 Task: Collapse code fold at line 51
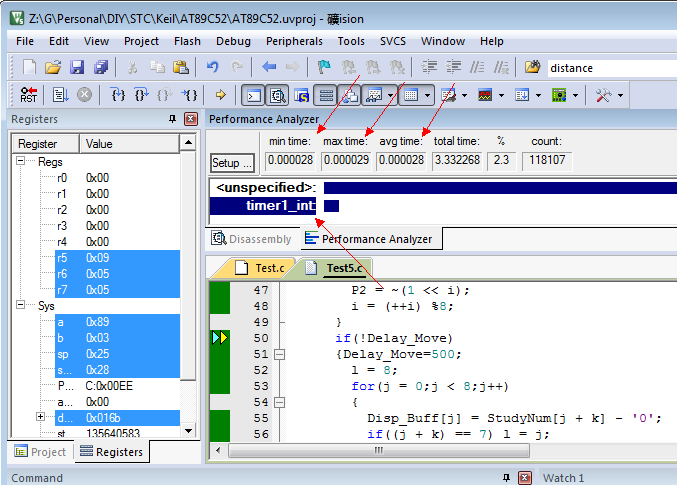[x=280, y=355]
